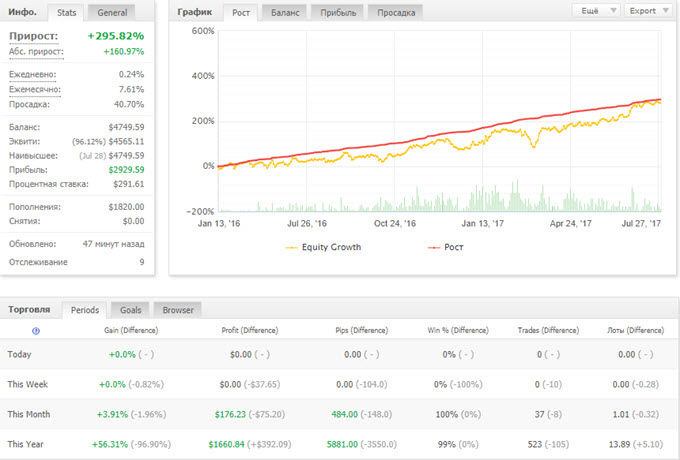Select the This Week row label
The image size is (680, 460).
pyautogui.click(x=28, y=384)
